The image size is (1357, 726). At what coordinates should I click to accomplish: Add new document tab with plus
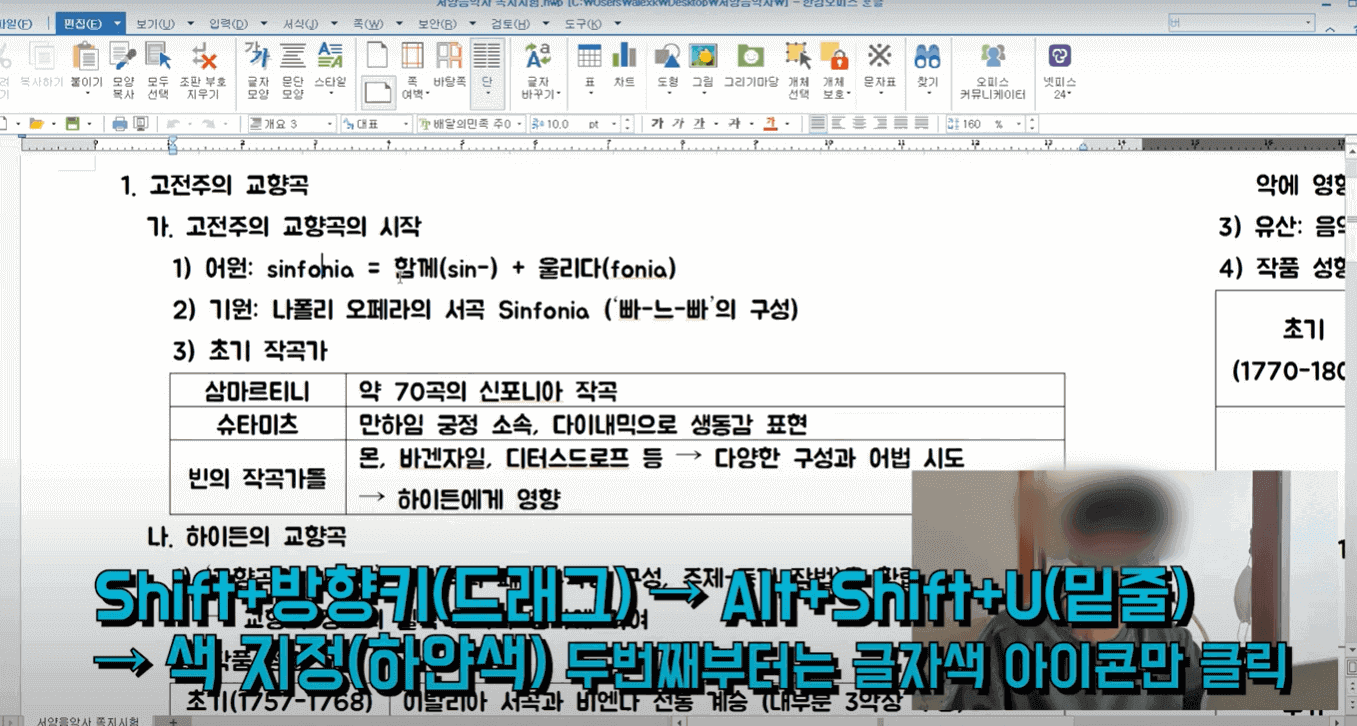pos(172,720)
